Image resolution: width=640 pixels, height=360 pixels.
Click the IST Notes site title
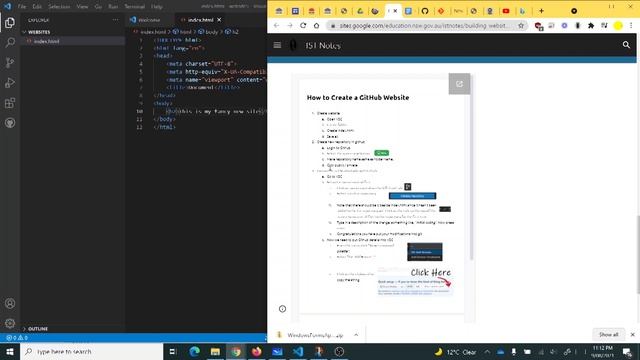click(x=323, y=45)
